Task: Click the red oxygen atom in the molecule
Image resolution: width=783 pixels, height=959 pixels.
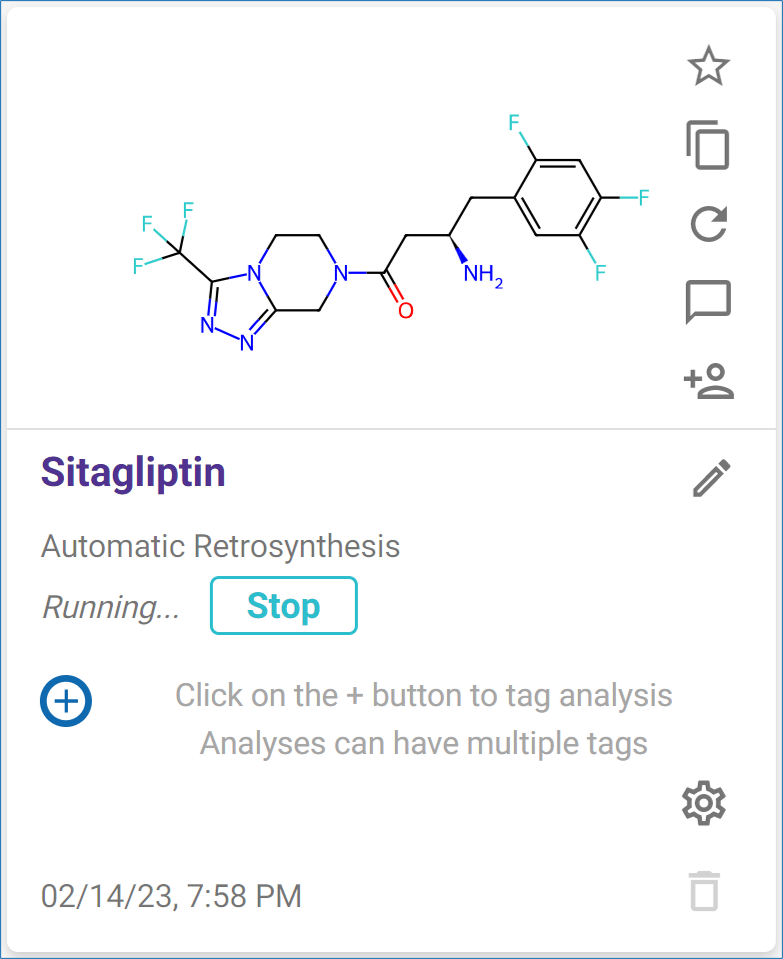Action: (405, 310)
